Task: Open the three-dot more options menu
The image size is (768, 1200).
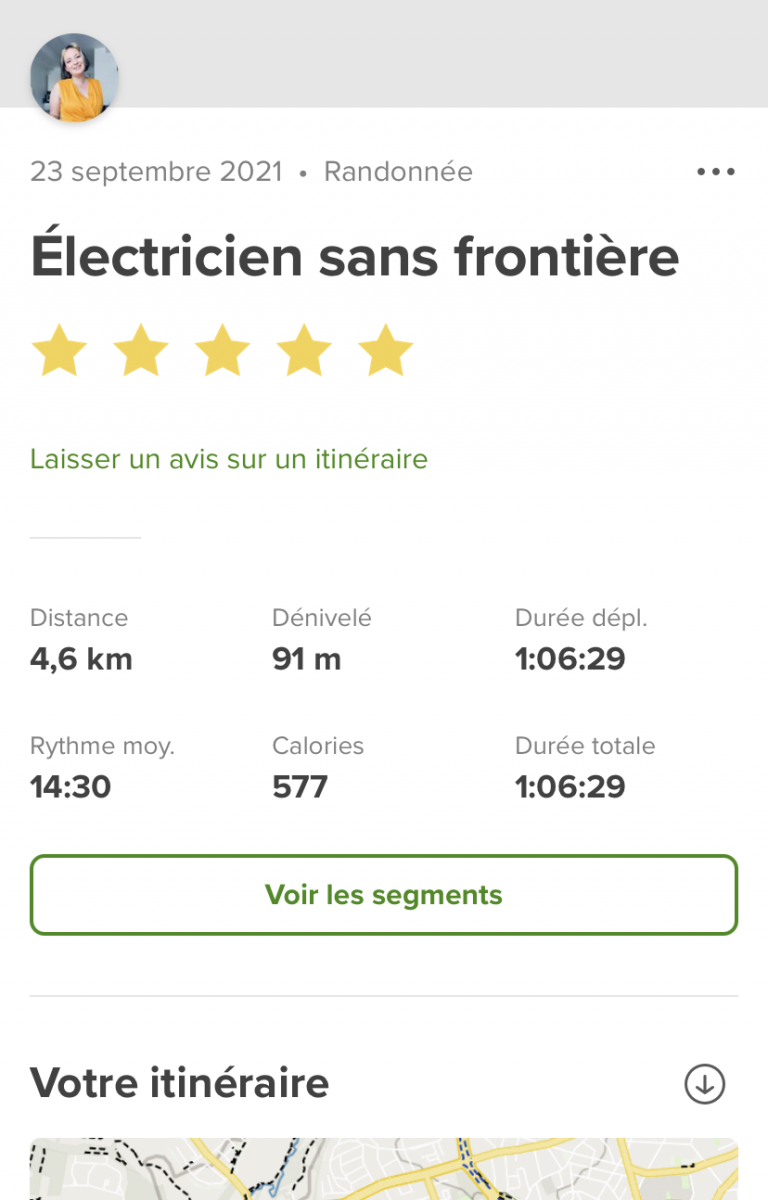Action: (x=716, y=172)
